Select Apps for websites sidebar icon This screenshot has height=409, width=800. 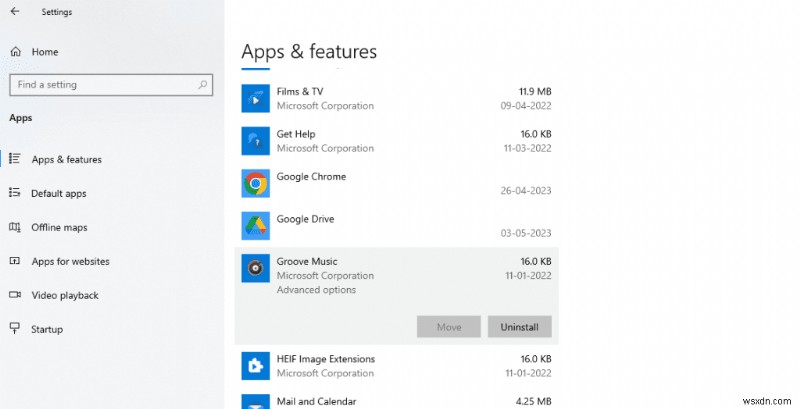[15, 261]
